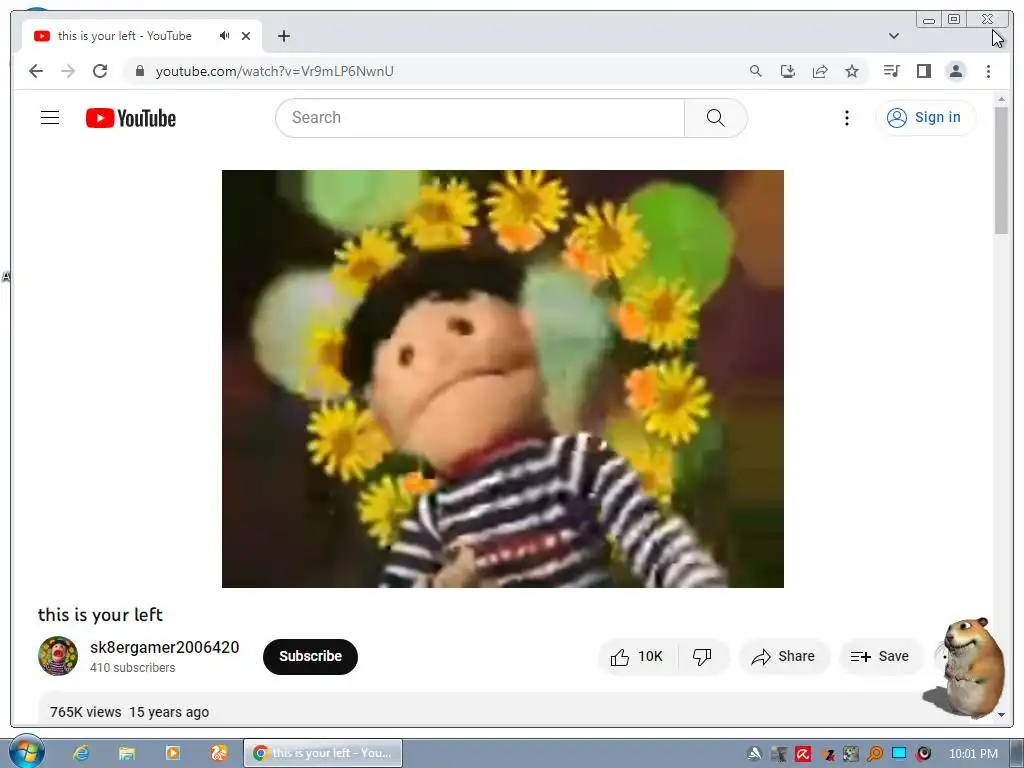Mute the tab using speaker icon
The width and height of the screenshot is (1024, 768).
[x=225, y=36]
